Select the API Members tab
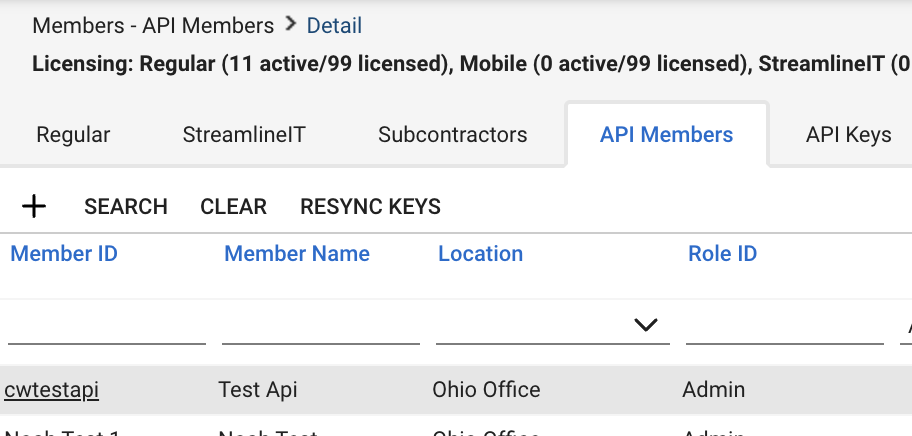This screenshot has height=436, width=912. (x=666, y=134)
